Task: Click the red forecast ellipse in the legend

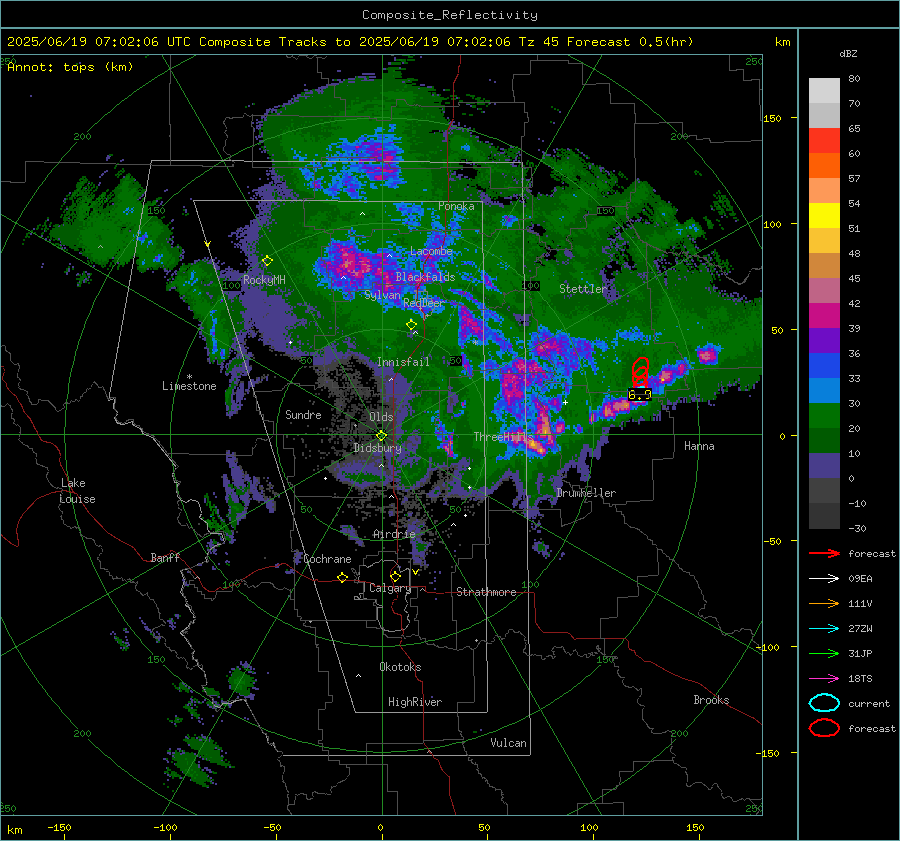Action: [824, 728]
